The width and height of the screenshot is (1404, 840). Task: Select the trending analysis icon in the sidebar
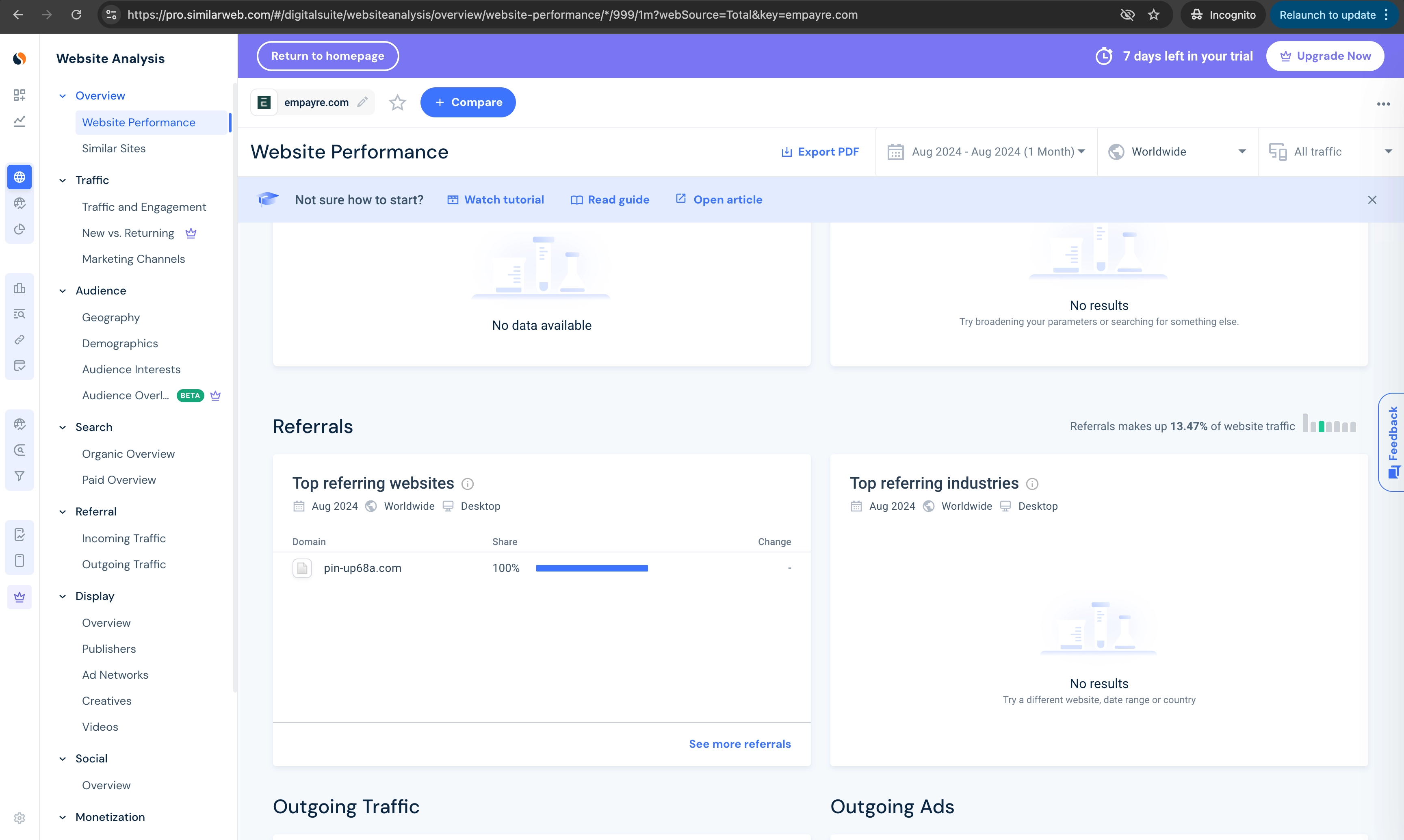(19, 121)
